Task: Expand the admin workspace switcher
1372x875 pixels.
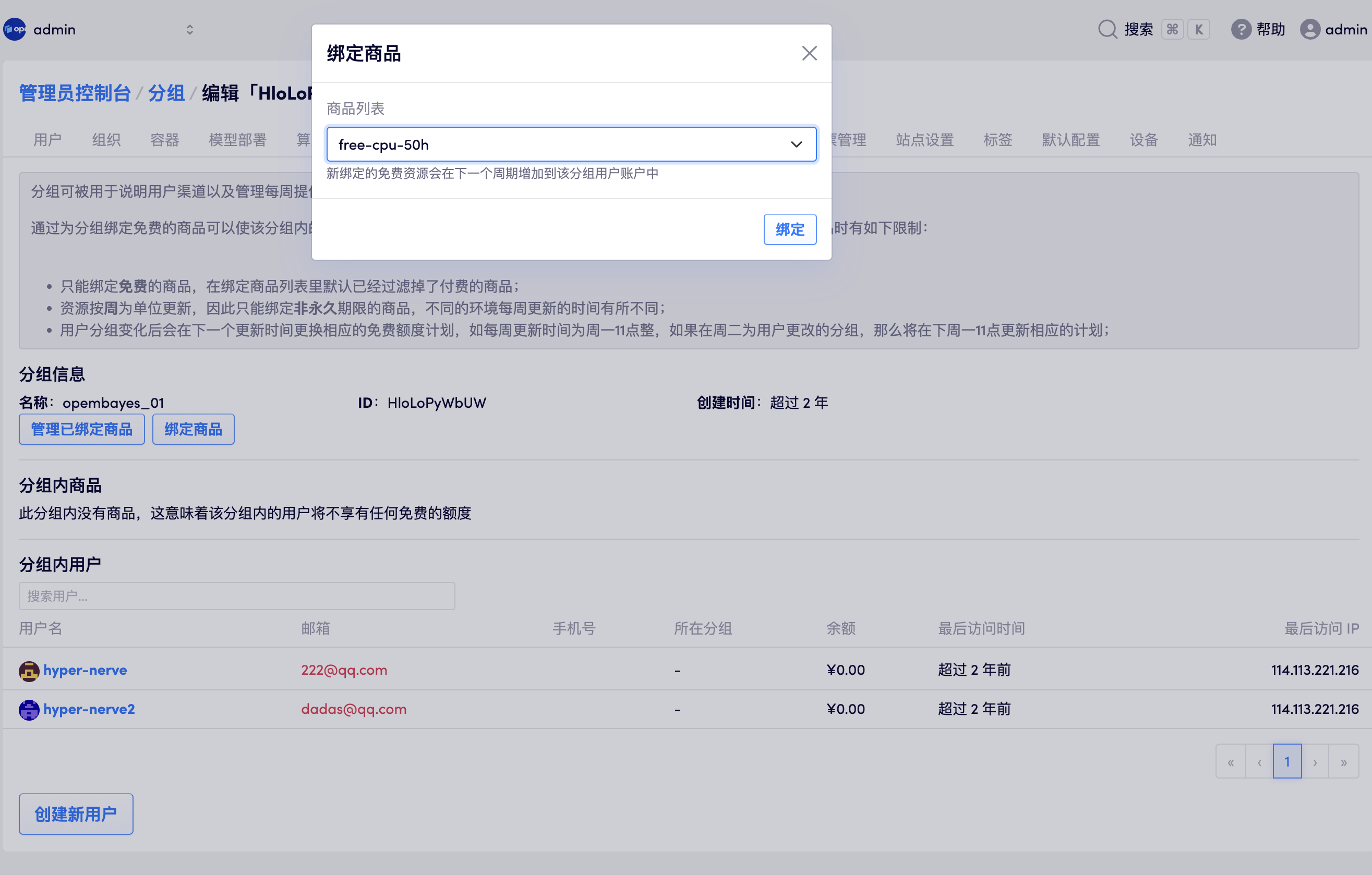Action: tap(190, 29)
